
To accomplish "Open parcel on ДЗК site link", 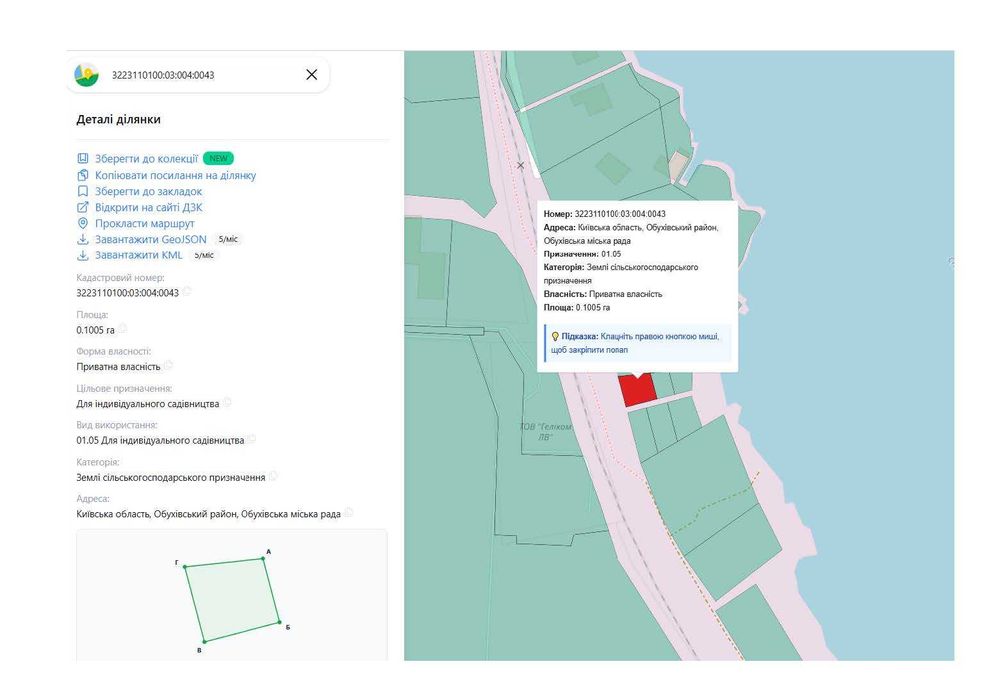I will [149, 207].
